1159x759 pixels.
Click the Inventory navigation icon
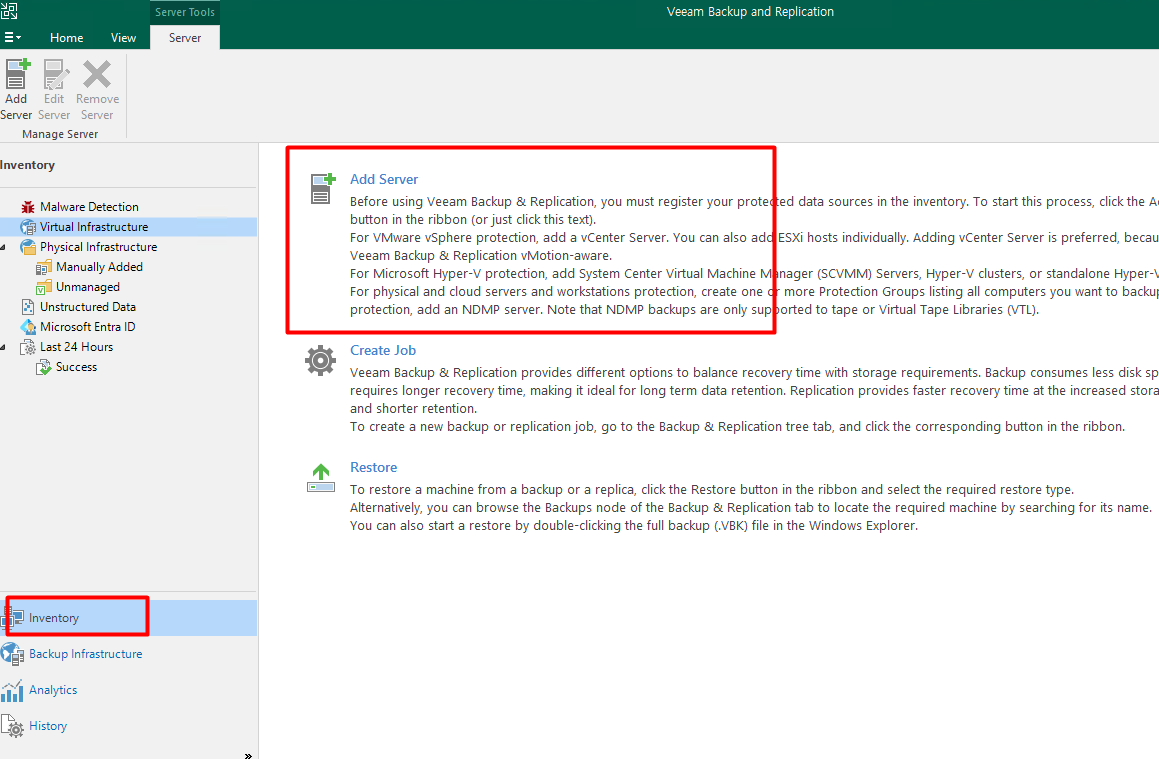point(13,618)
